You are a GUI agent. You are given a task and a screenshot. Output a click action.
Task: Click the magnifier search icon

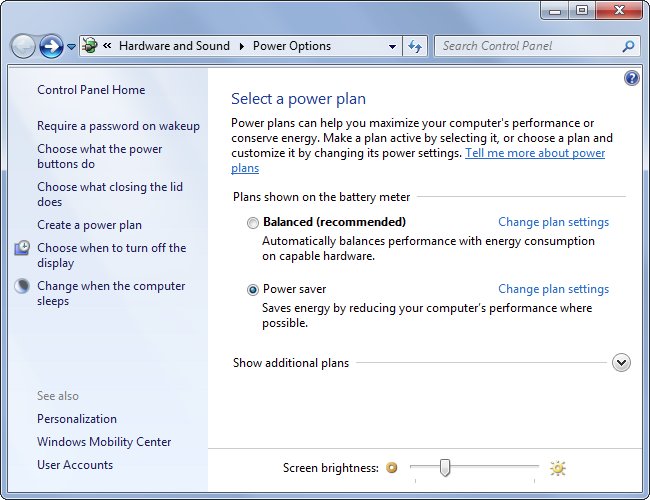628,46
